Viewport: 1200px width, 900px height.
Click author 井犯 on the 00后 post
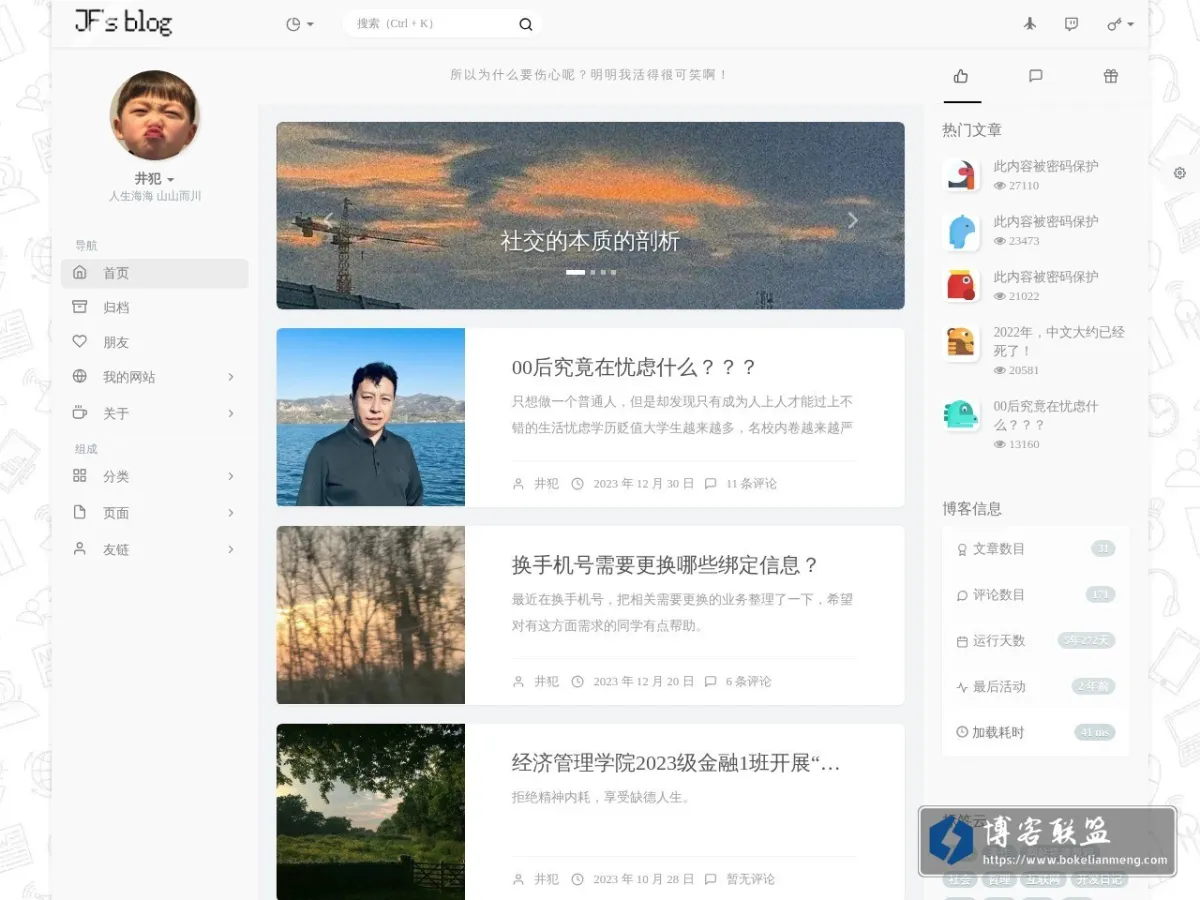(546, 483)
